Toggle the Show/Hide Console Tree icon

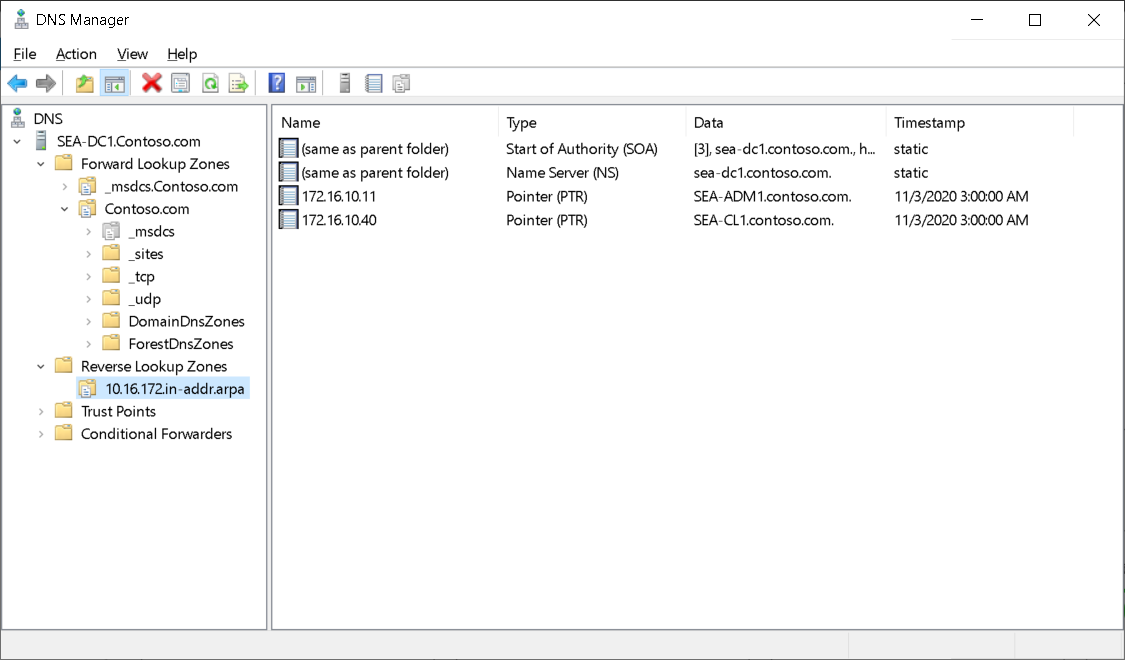click(114, 84)
